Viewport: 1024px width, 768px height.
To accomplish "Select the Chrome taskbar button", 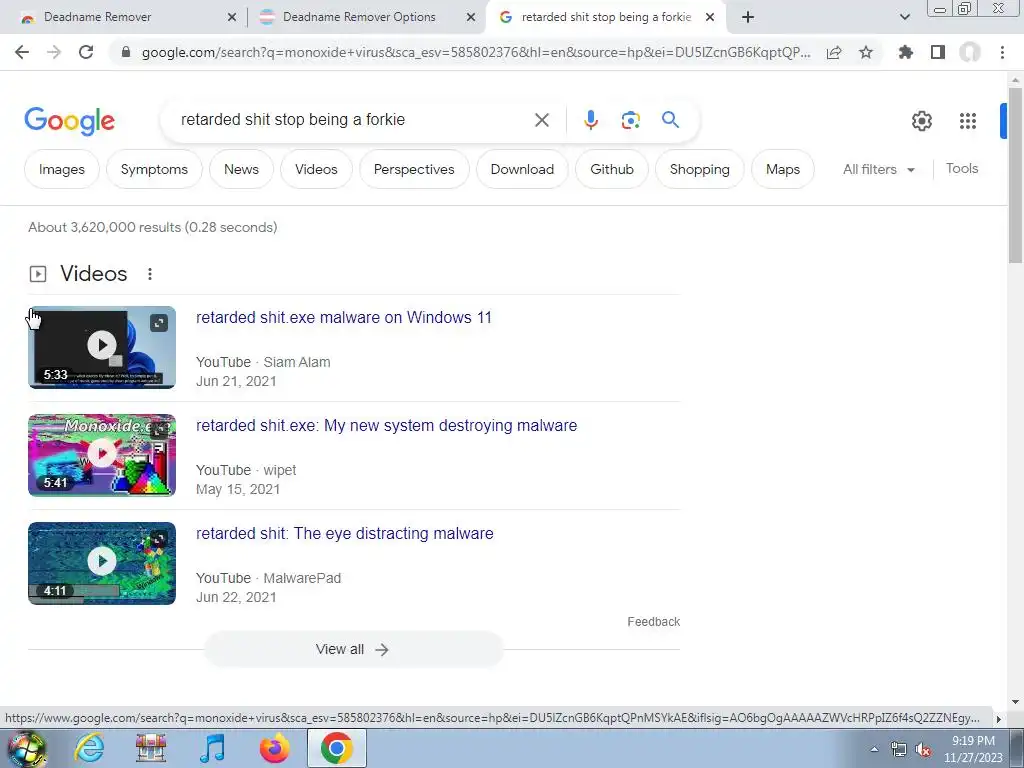I will pyautogui.click(x=336, y=748).
